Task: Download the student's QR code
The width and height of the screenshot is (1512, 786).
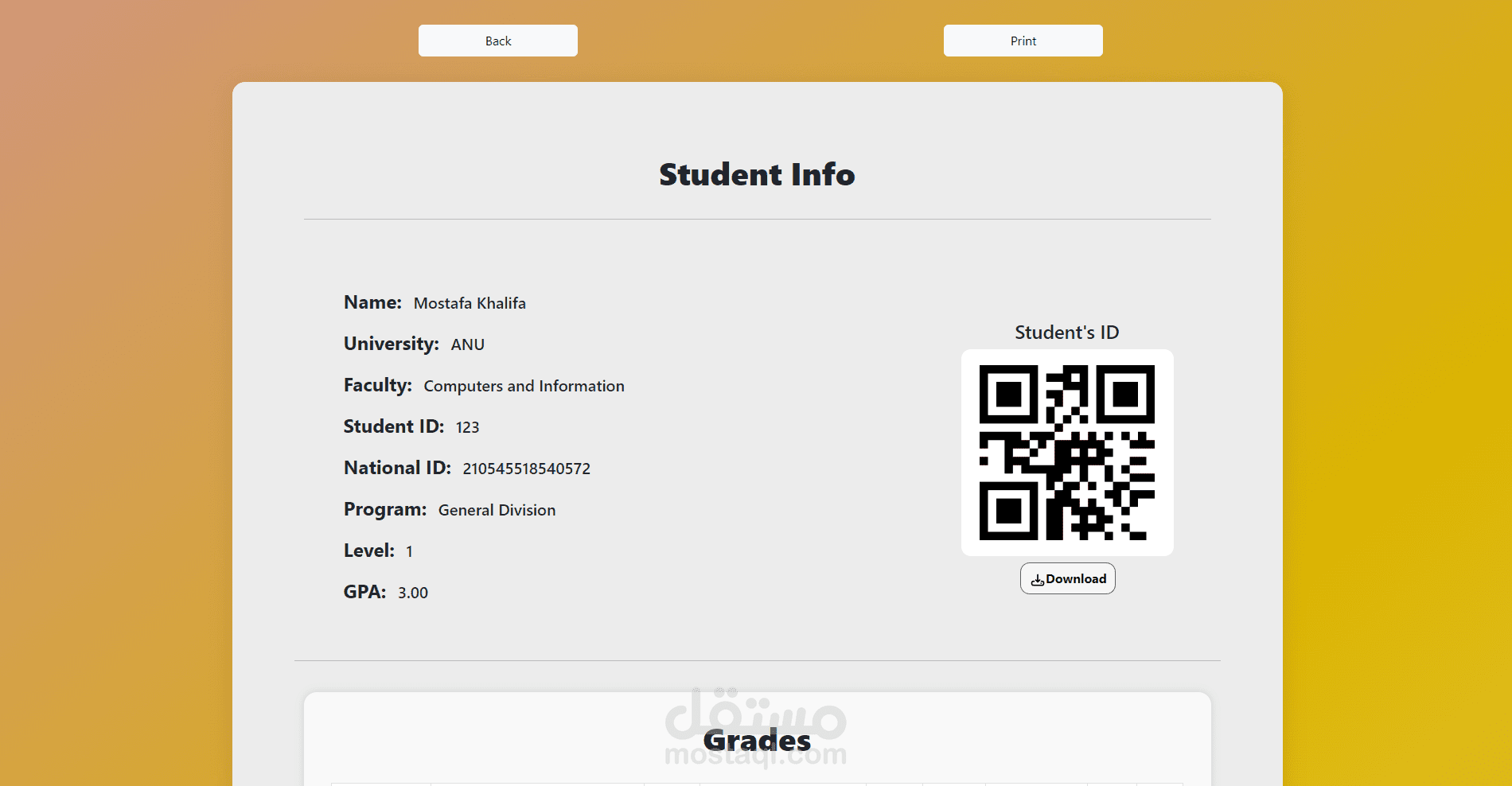Action: (x=1068, y=578)
